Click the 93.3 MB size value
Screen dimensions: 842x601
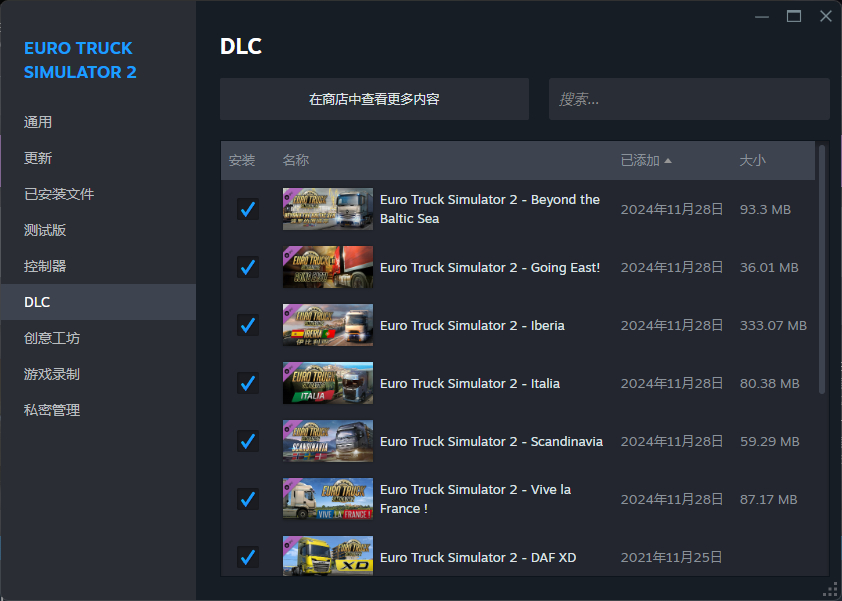(x=765, y=209)
